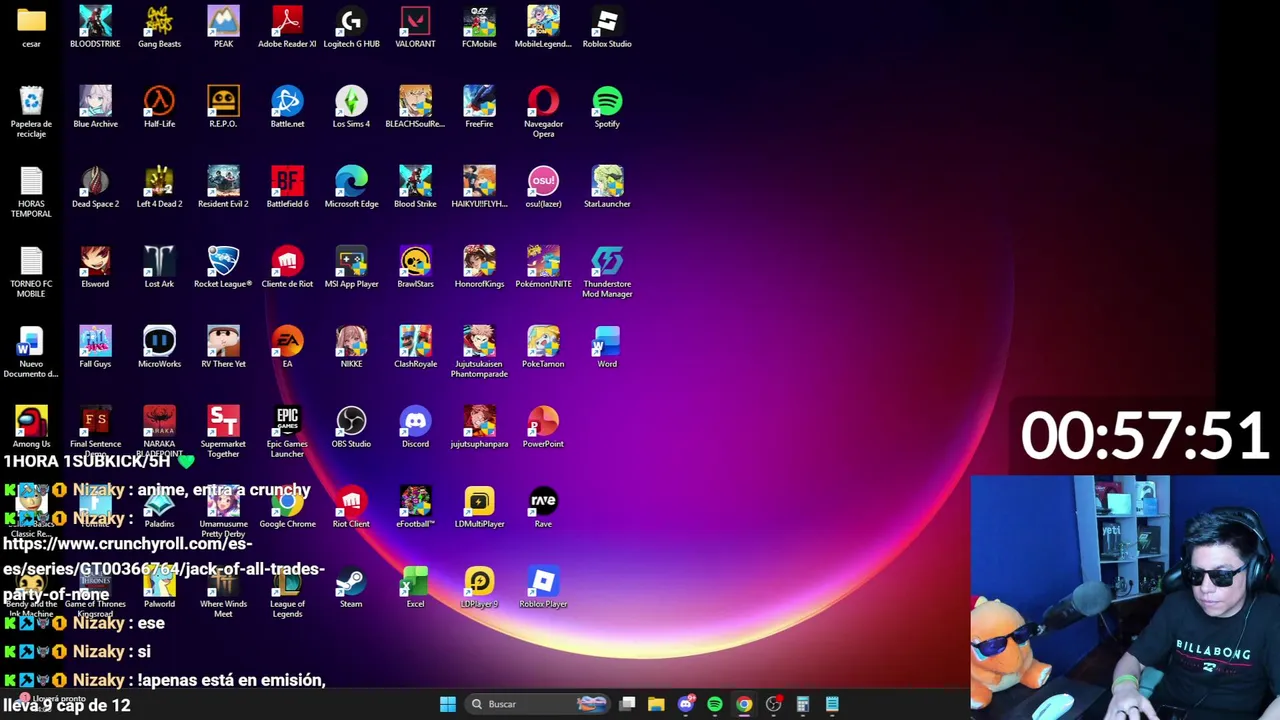Select the Blue Archive icon

click(x=95, y=107)
